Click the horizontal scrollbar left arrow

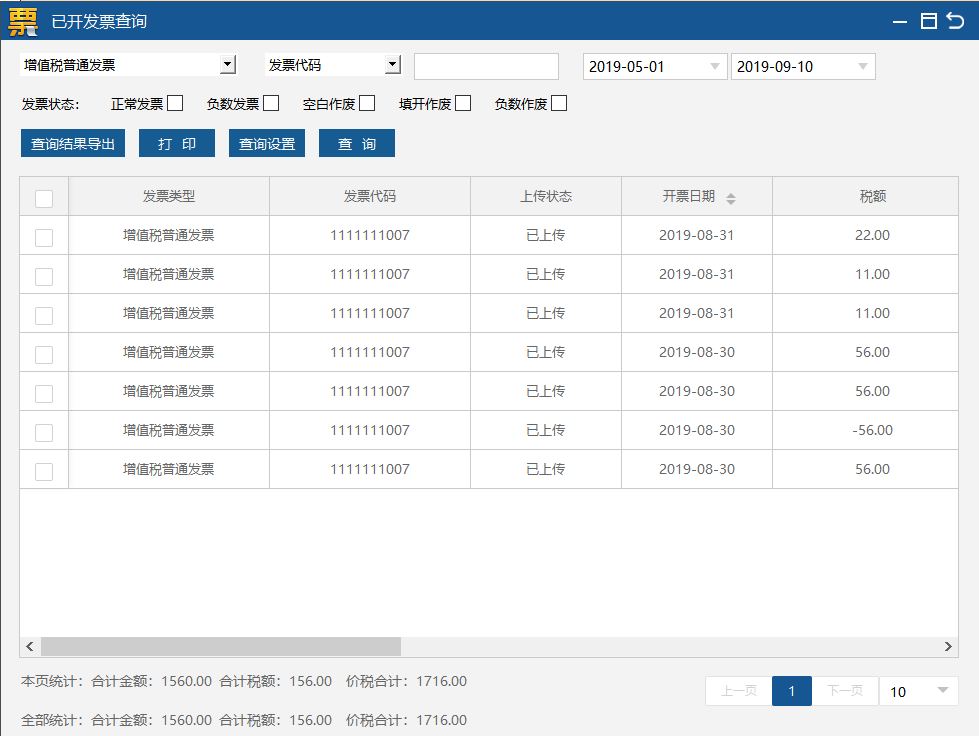(x=30, y=647)
